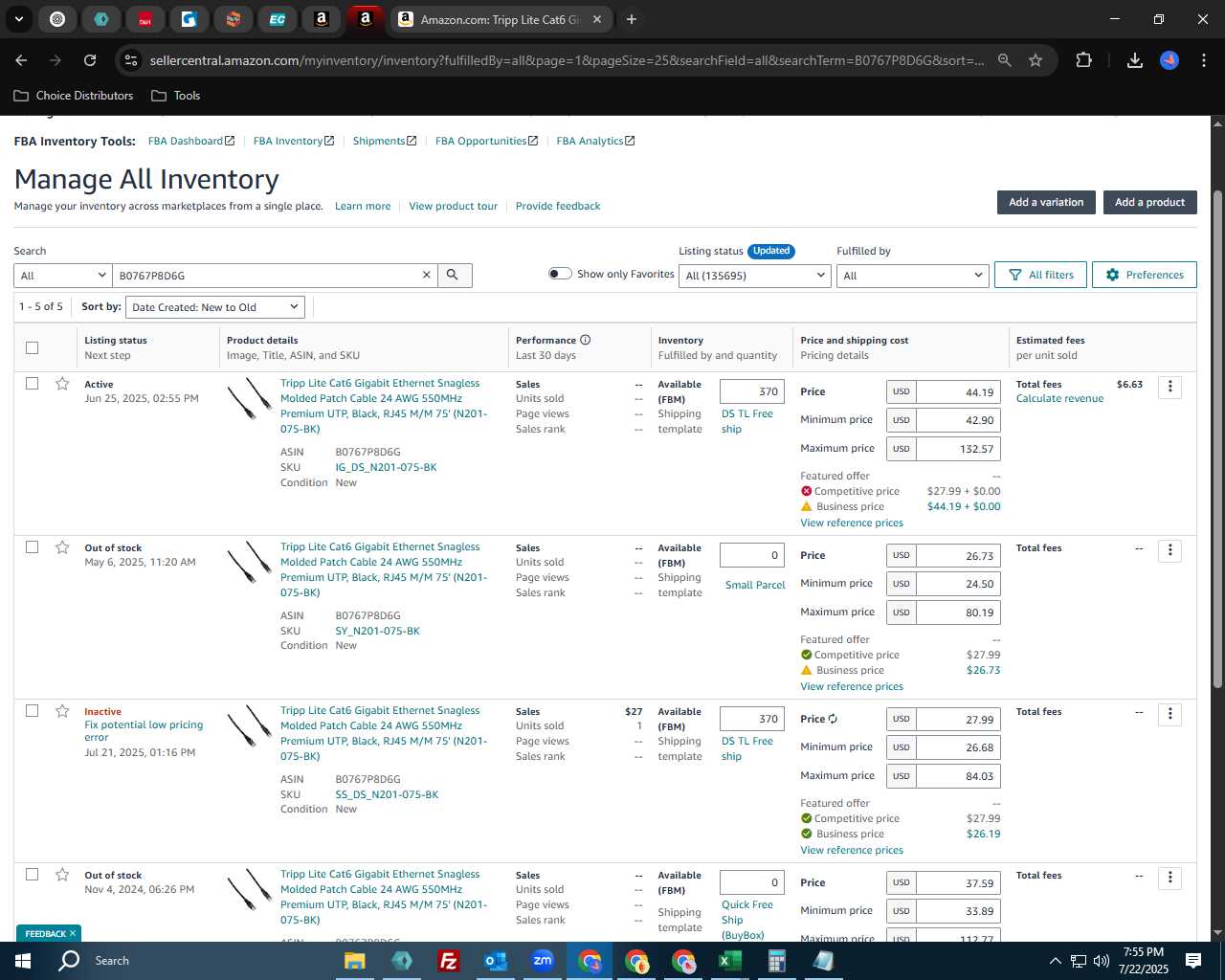
Task: Open Zoom from the taskbar
Action: tap(543, 961)
